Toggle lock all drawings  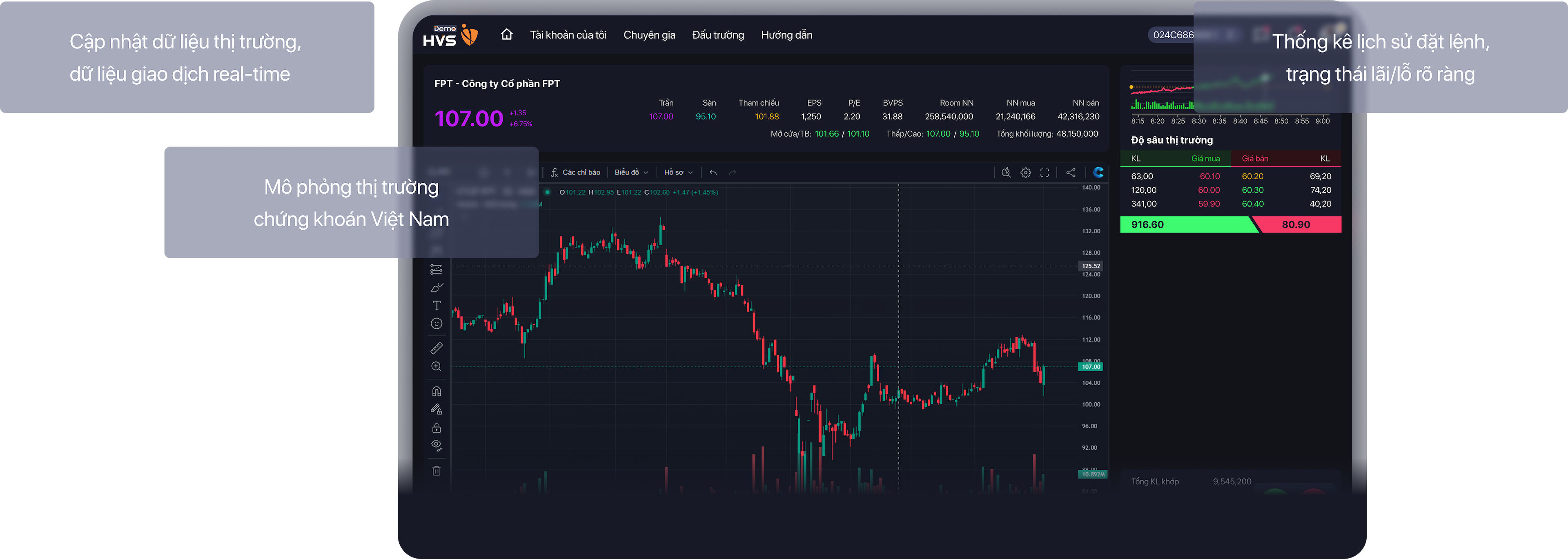(x=437, y=428)
